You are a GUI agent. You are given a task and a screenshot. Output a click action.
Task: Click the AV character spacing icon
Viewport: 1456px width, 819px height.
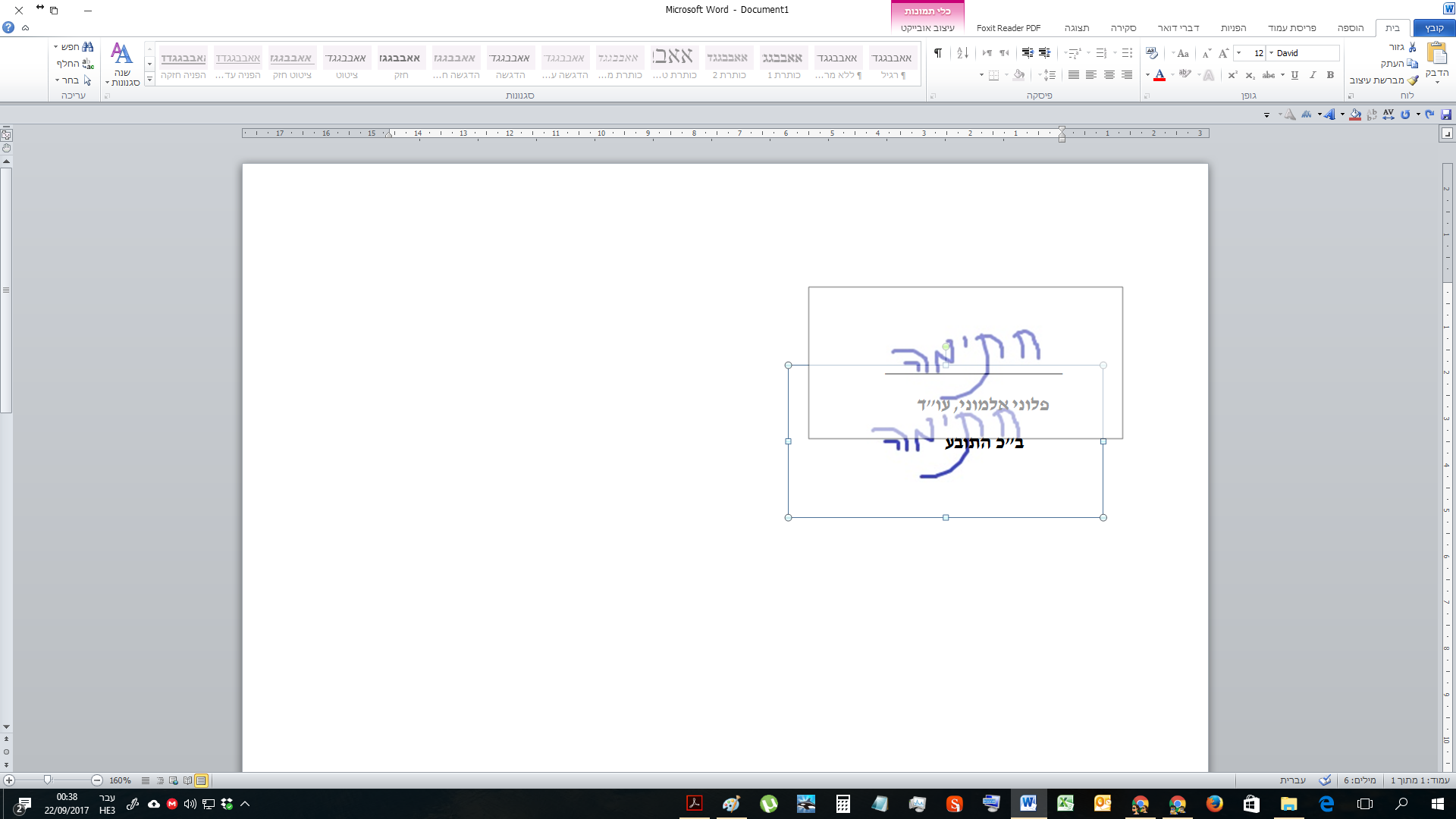[1388, 115]
